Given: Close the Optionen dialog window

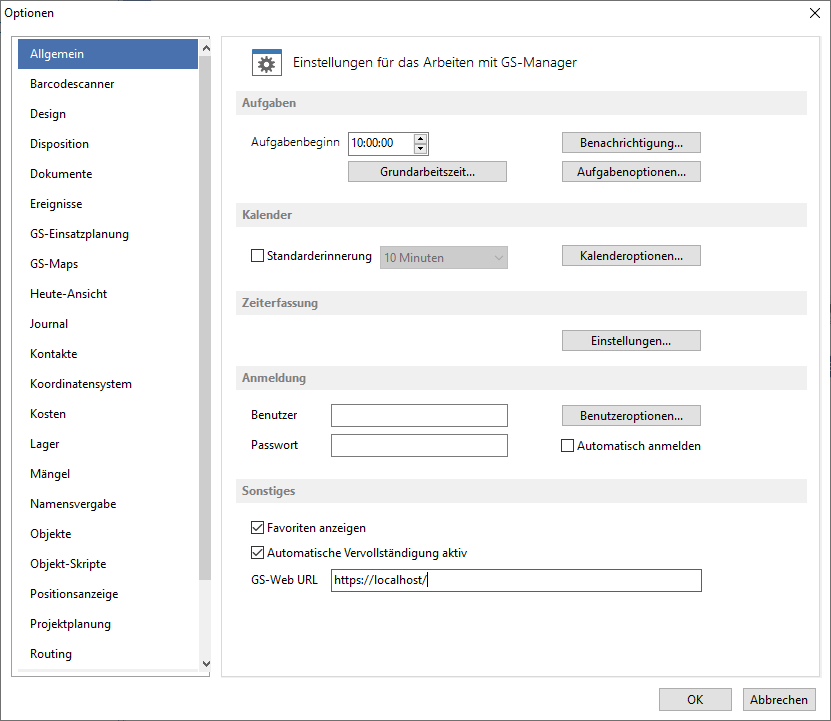Looking at the screenshot, I should coord(815,13).
